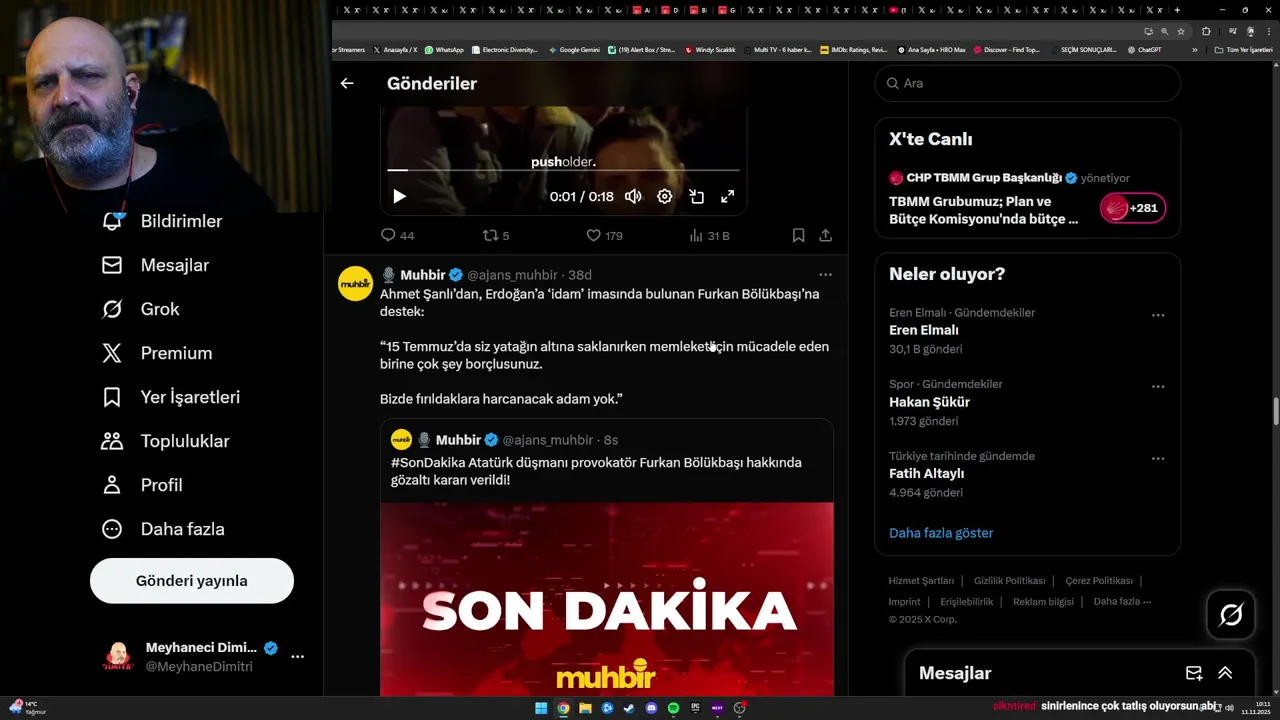Expand the Mesajlar drawer

click(1225, 673)
